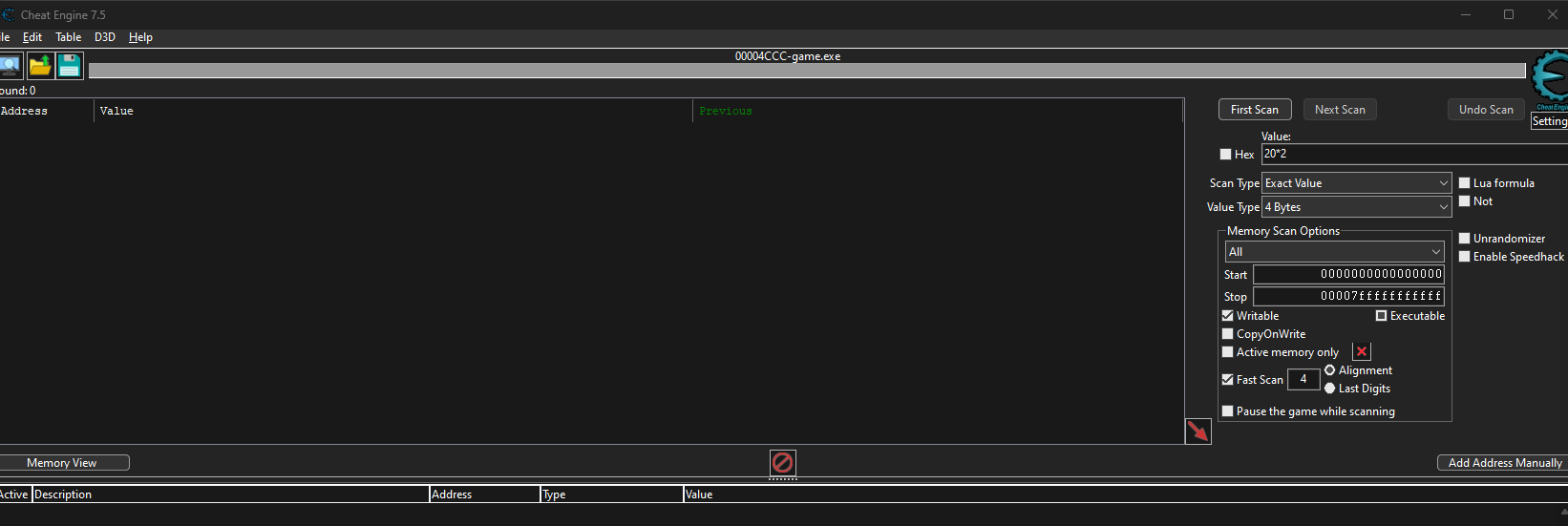This screenshot has width=1568, height=526.
Task: Open the process selector monitor icon
Action: (10, 66)
